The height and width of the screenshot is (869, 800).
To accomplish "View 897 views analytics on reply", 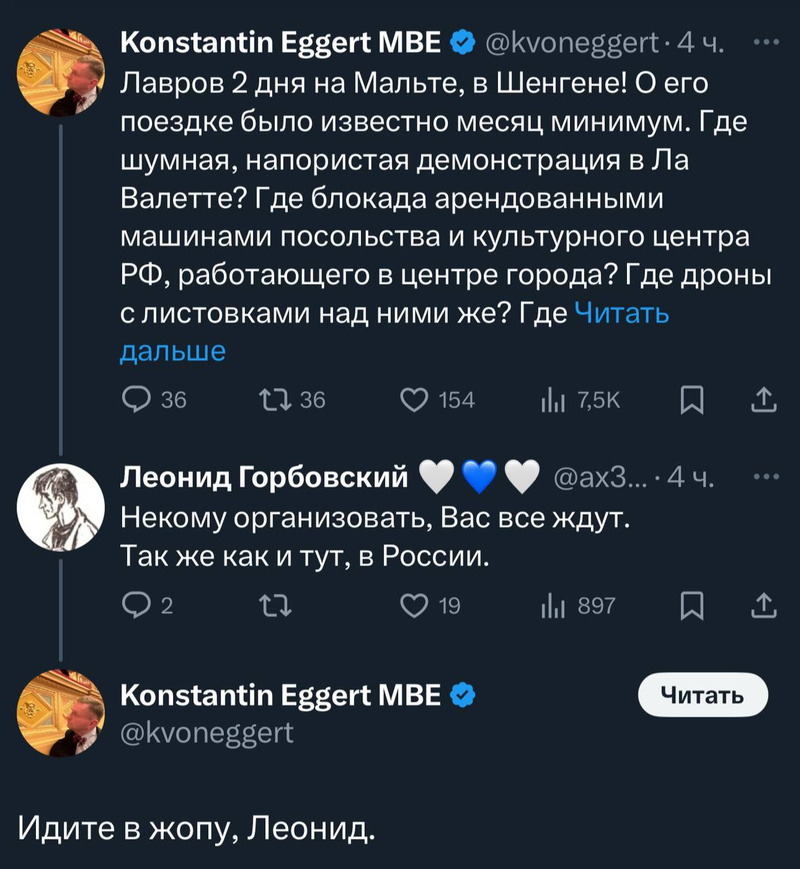I will pos(549,605).
